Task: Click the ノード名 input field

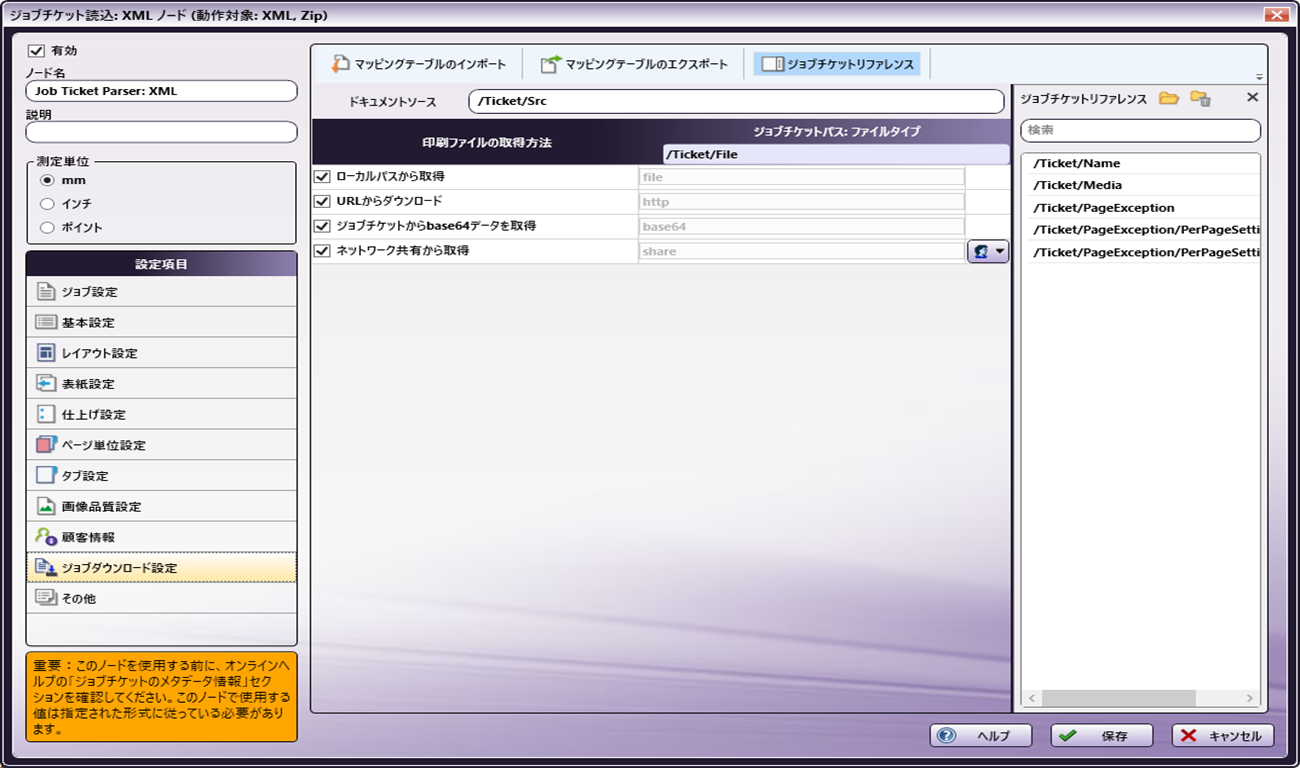Action: (162, 91)
